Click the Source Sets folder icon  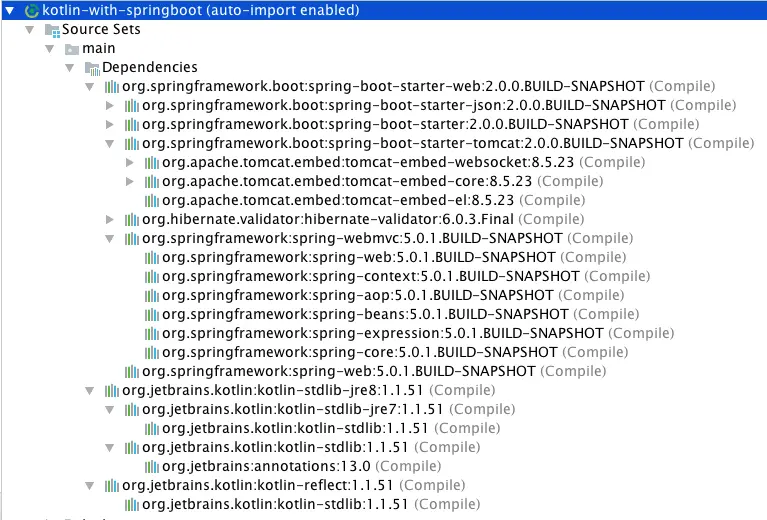(x=52, y=30)
